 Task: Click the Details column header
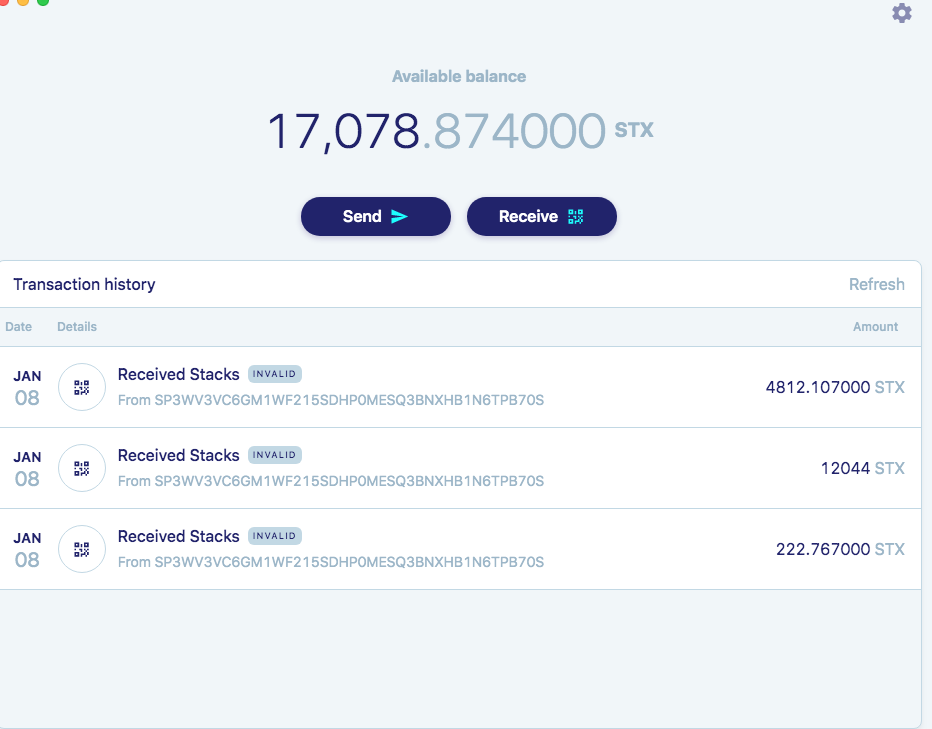coord(77,326)
